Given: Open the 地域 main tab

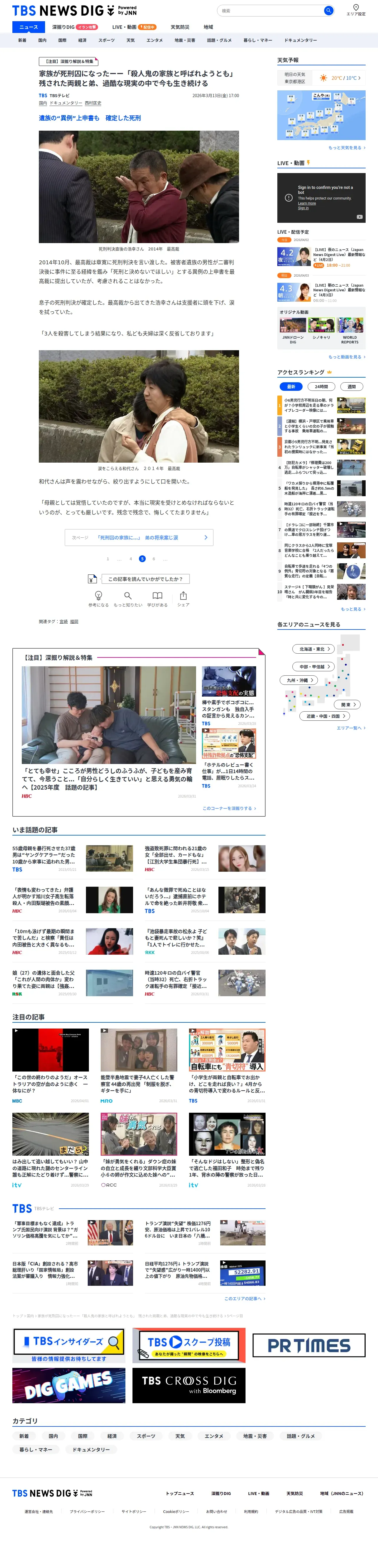Looking at the screenshot, I should pyautogui.click(x=208, y=27).
